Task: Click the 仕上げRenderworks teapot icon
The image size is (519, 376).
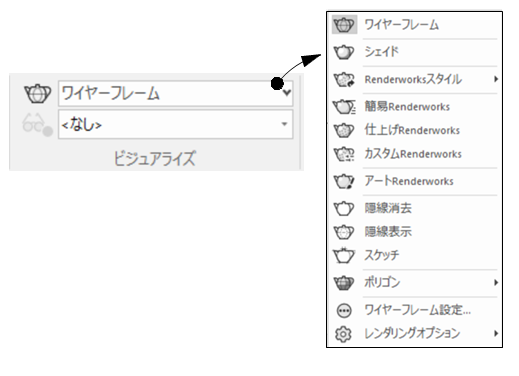Action: (x=344, y=130)
